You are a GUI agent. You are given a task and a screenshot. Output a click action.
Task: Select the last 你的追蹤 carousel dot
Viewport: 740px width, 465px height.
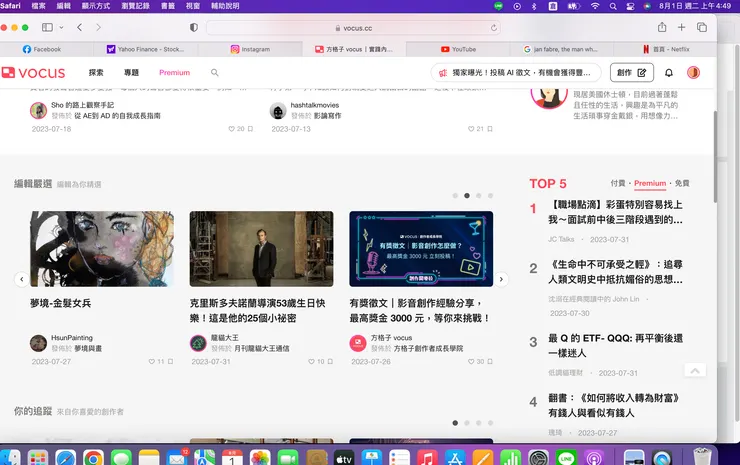490,423
